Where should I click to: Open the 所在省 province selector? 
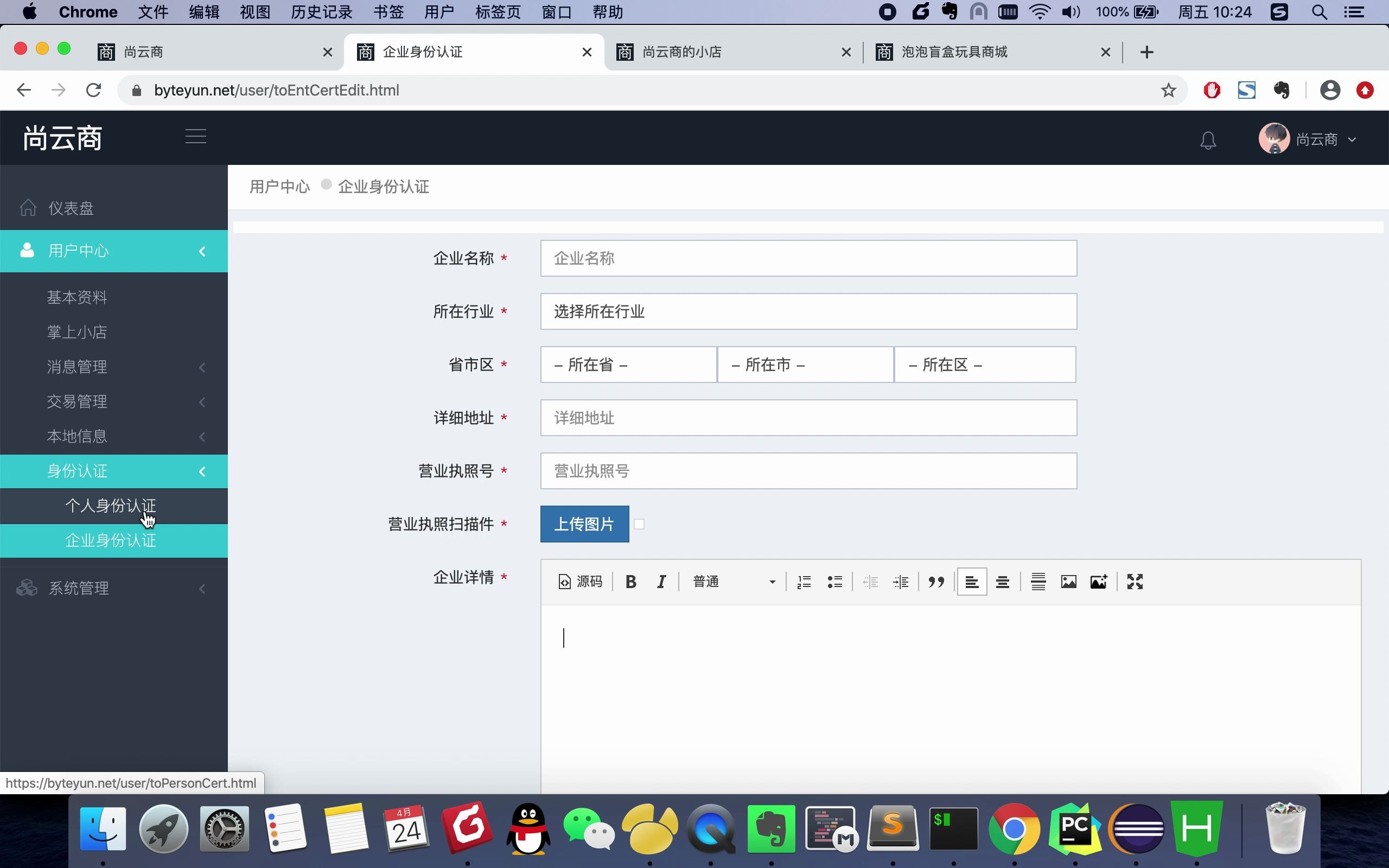[627, 365]
